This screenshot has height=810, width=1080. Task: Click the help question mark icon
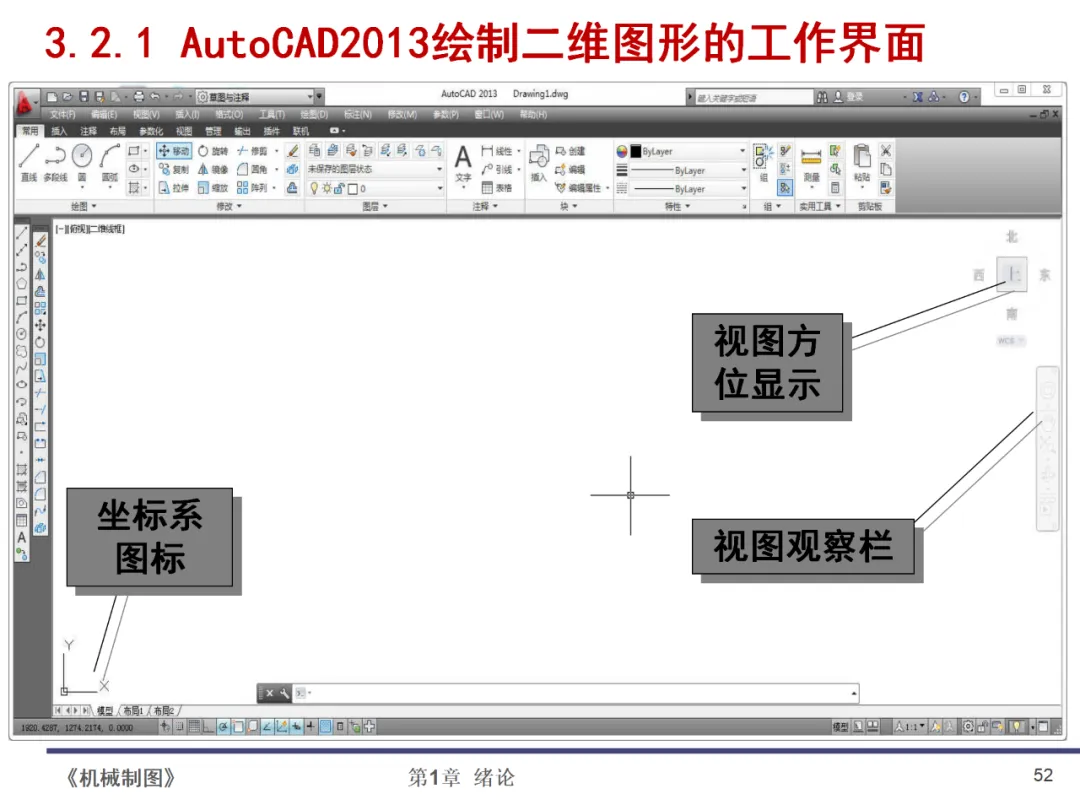964,97
